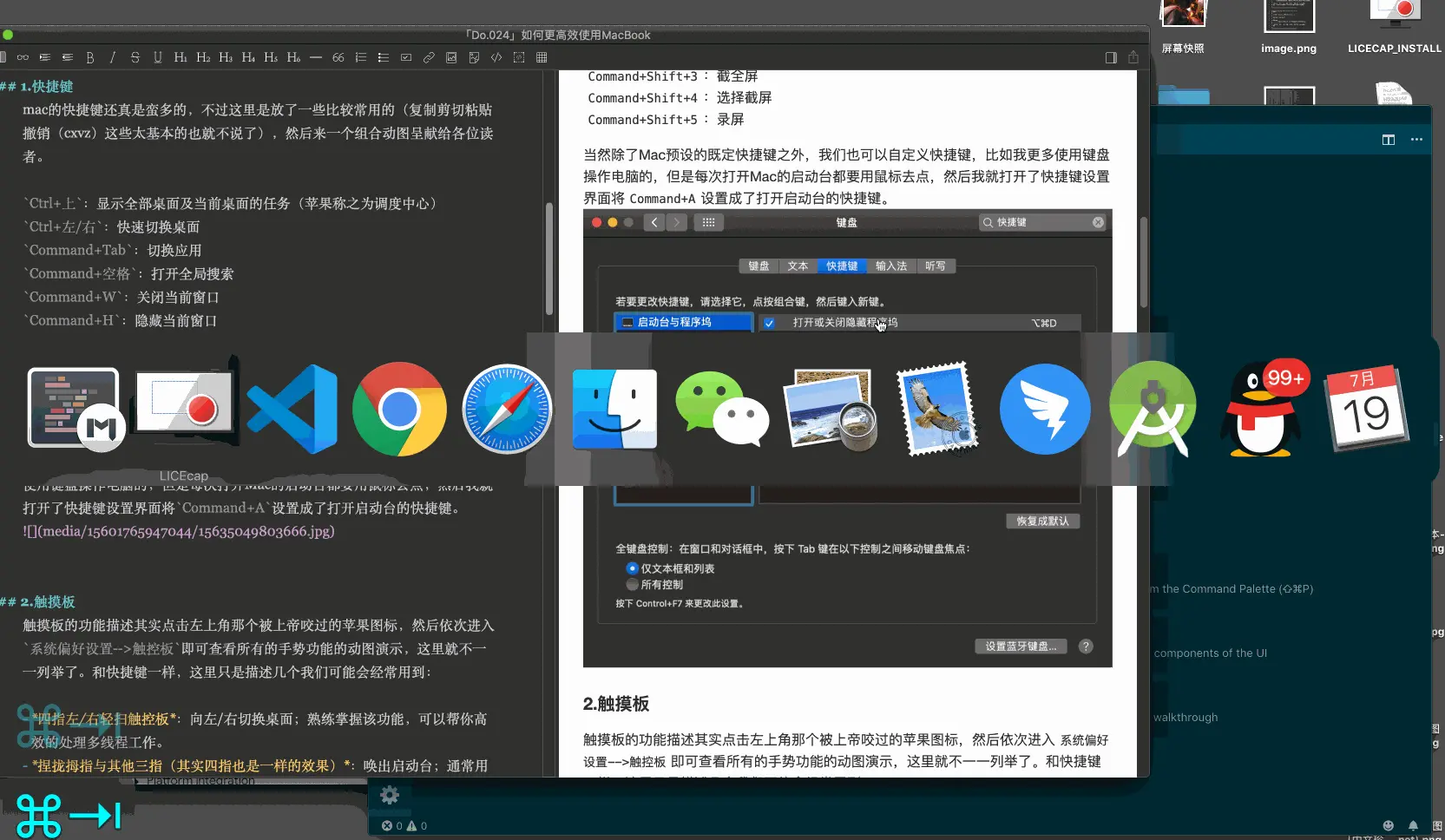Insert a heading level 1 (H1)
This screenshot has width=1445, height=840.
[181, 57]
